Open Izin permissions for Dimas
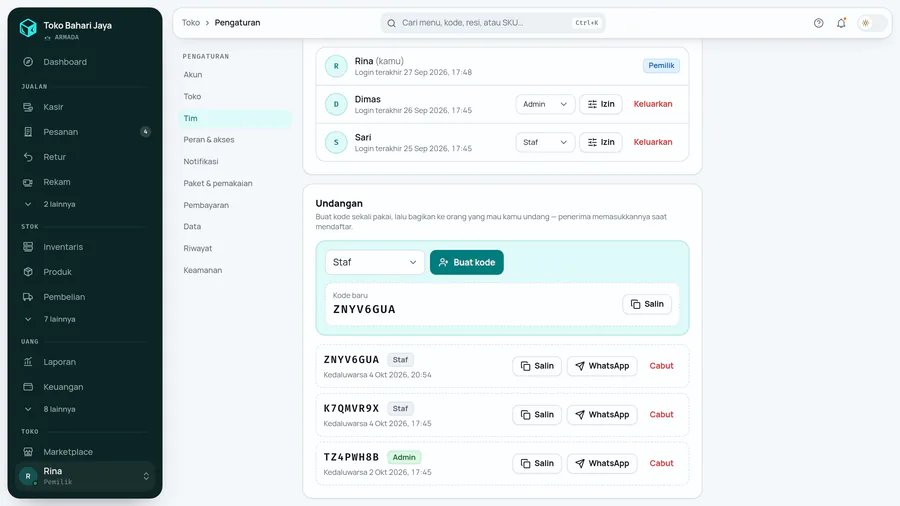 point(601,104)
